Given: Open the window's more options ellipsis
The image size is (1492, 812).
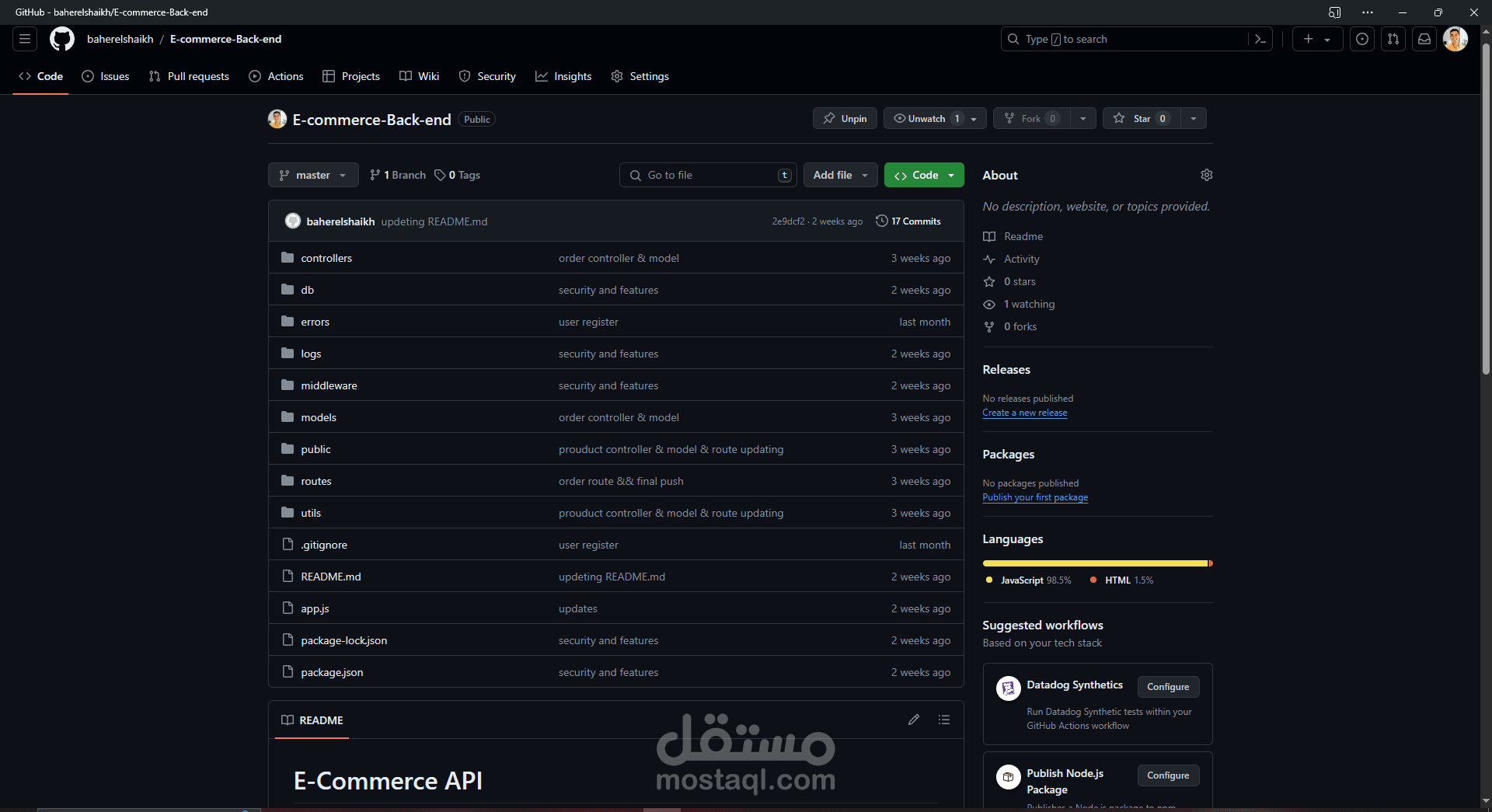Looking at the screenshot, I should 1368,12.
